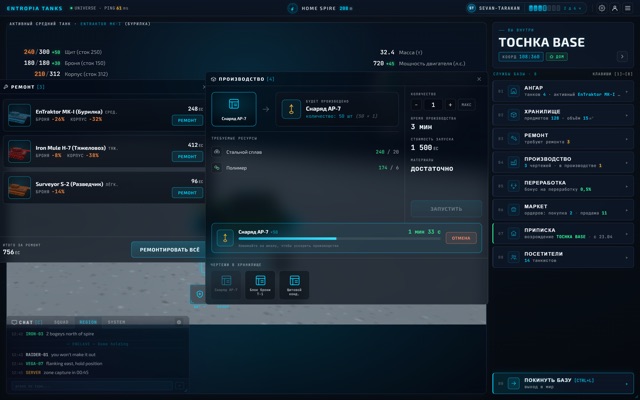
Task: Repair the EnTraktor MK-I tank
Action: click(x=187, y=120)
